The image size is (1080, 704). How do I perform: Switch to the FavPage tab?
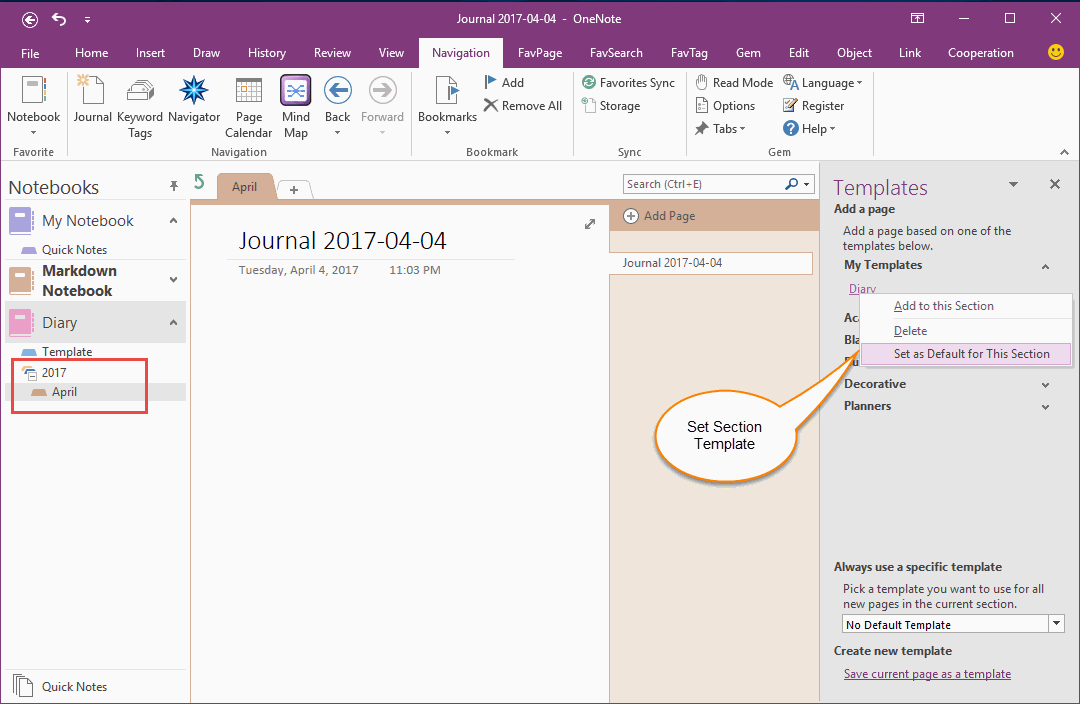pos(540,53)
